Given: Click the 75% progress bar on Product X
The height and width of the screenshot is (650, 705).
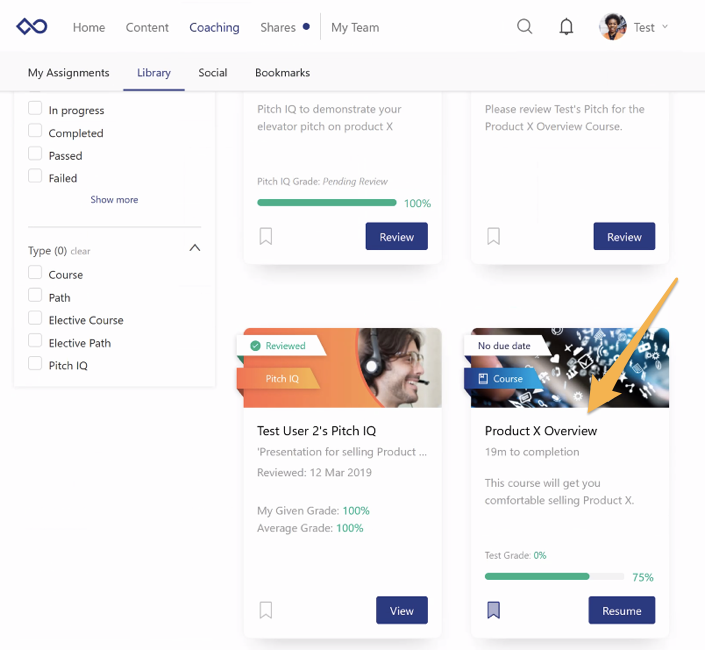Looking at the screenshot, I should pos(554,576).
